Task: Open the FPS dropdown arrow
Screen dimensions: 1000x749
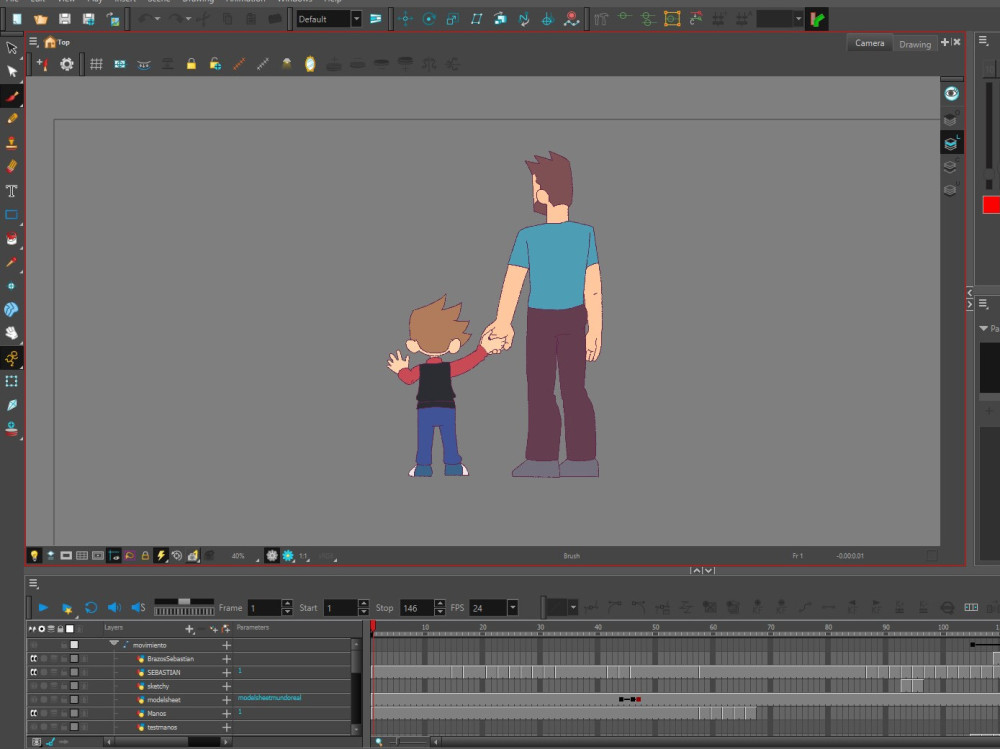Action: [512, 608]
